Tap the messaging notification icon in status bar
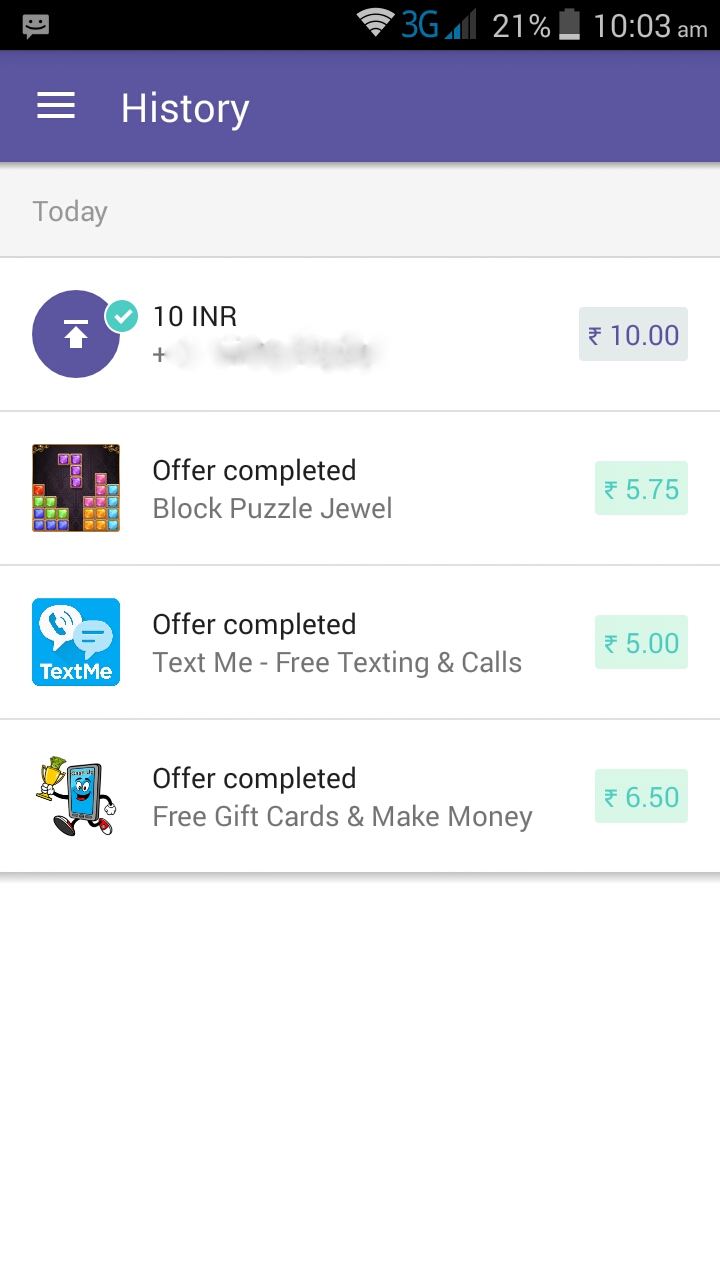 (x=36, y=25)
